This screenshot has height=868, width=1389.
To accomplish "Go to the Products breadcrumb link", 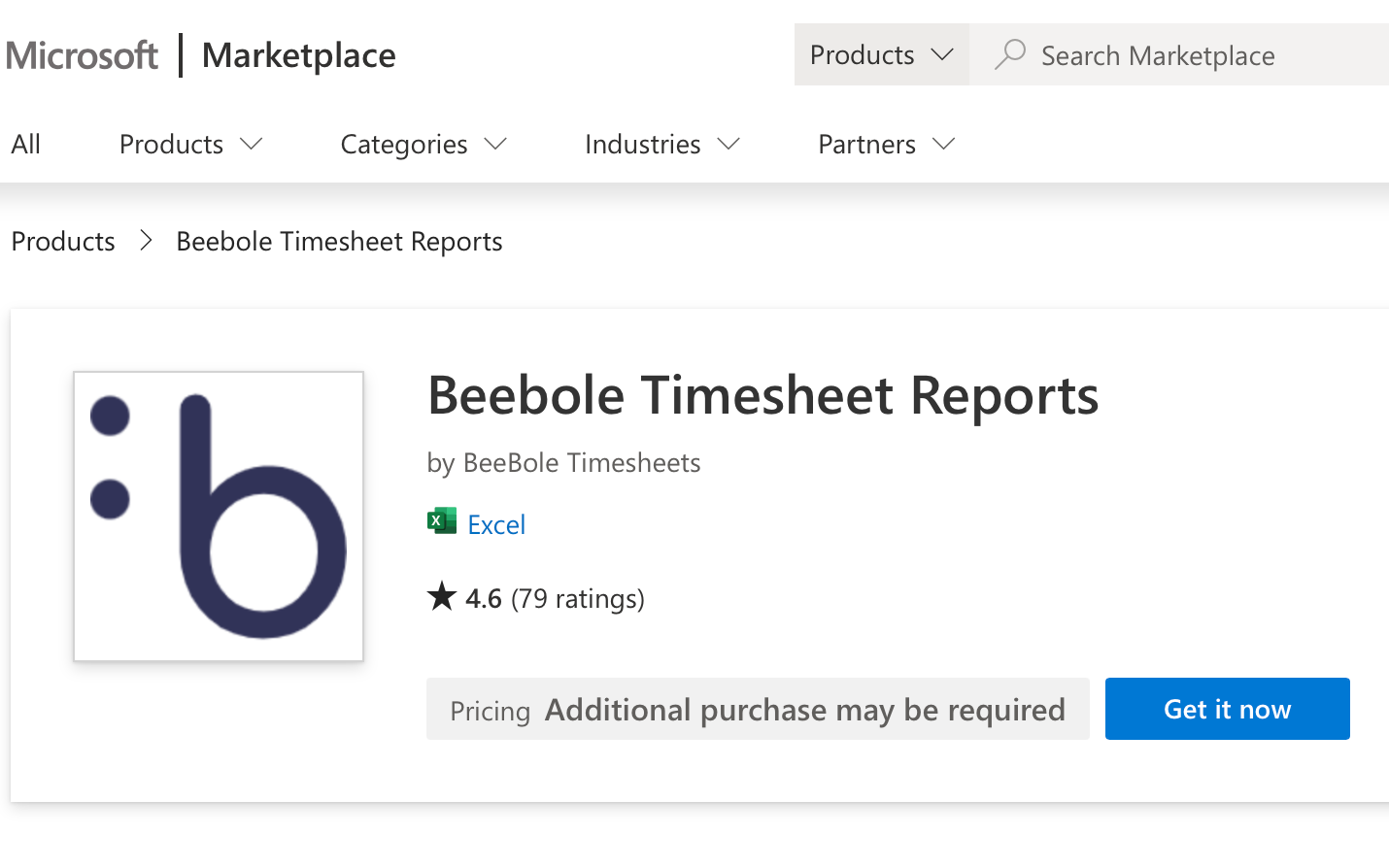I will pyautogui.click(x=63, y=241).
